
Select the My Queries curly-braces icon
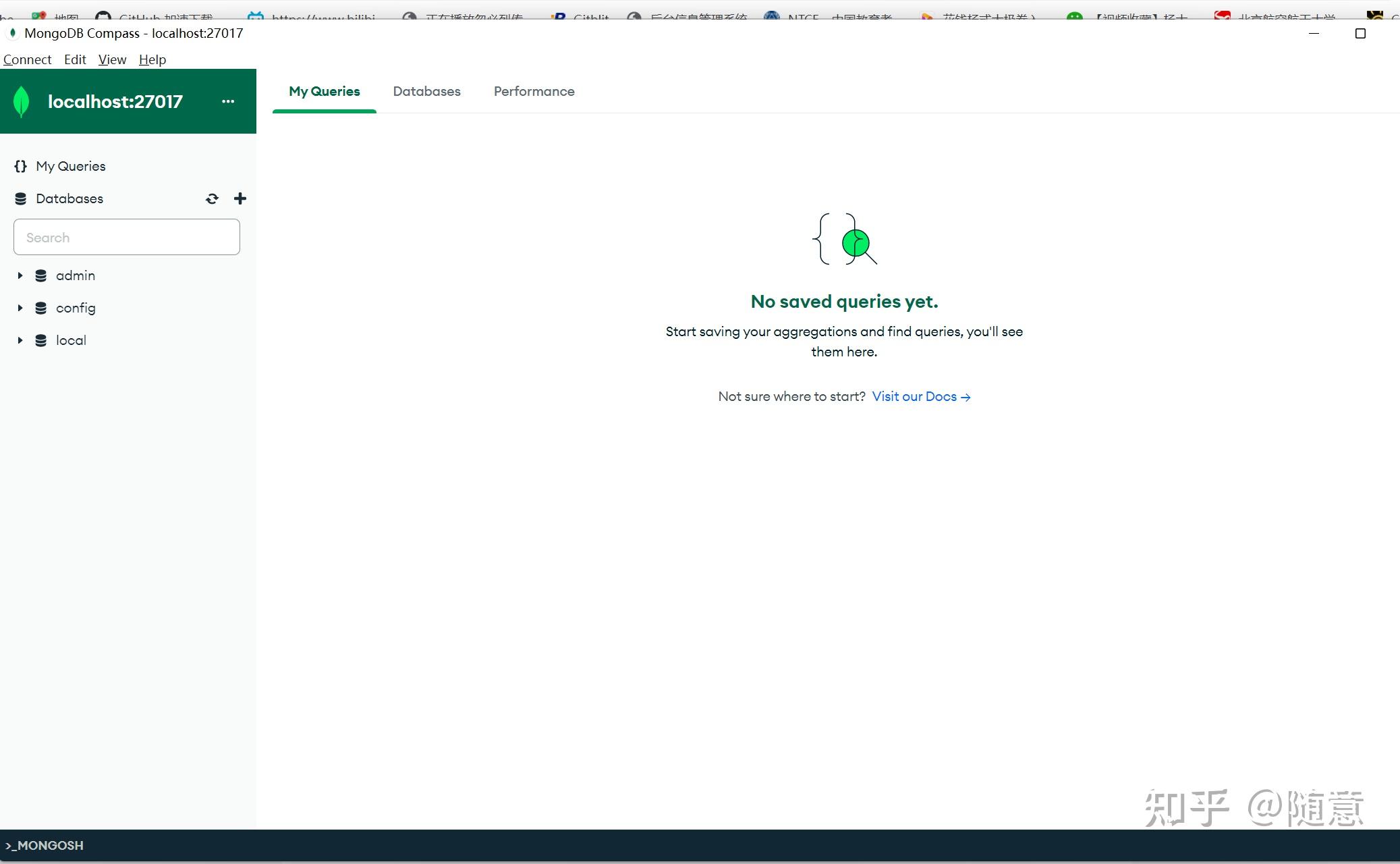20,165
